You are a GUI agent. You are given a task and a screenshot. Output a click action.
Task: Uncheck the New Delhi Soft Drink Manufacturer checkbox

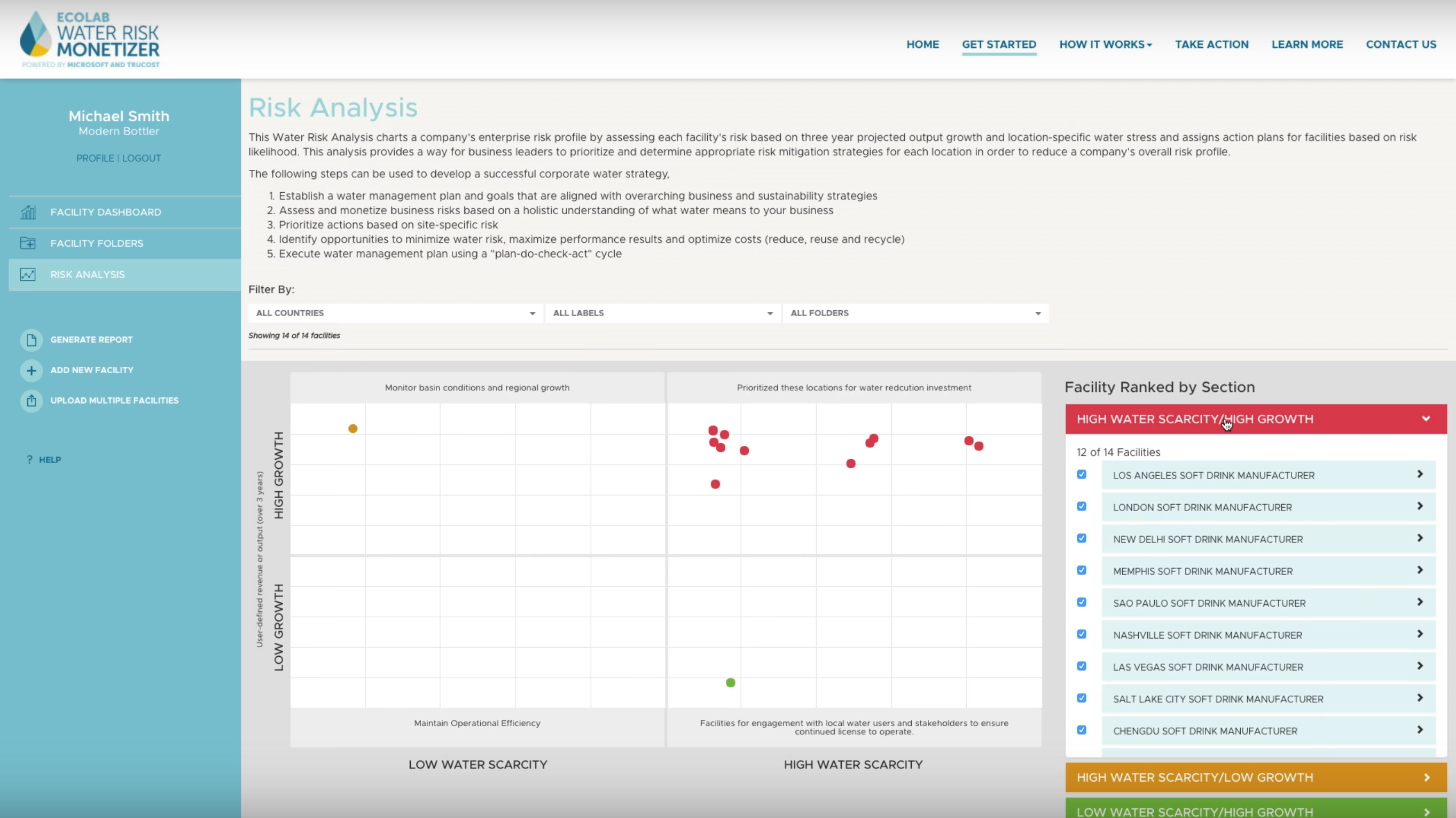[1081, 538]
